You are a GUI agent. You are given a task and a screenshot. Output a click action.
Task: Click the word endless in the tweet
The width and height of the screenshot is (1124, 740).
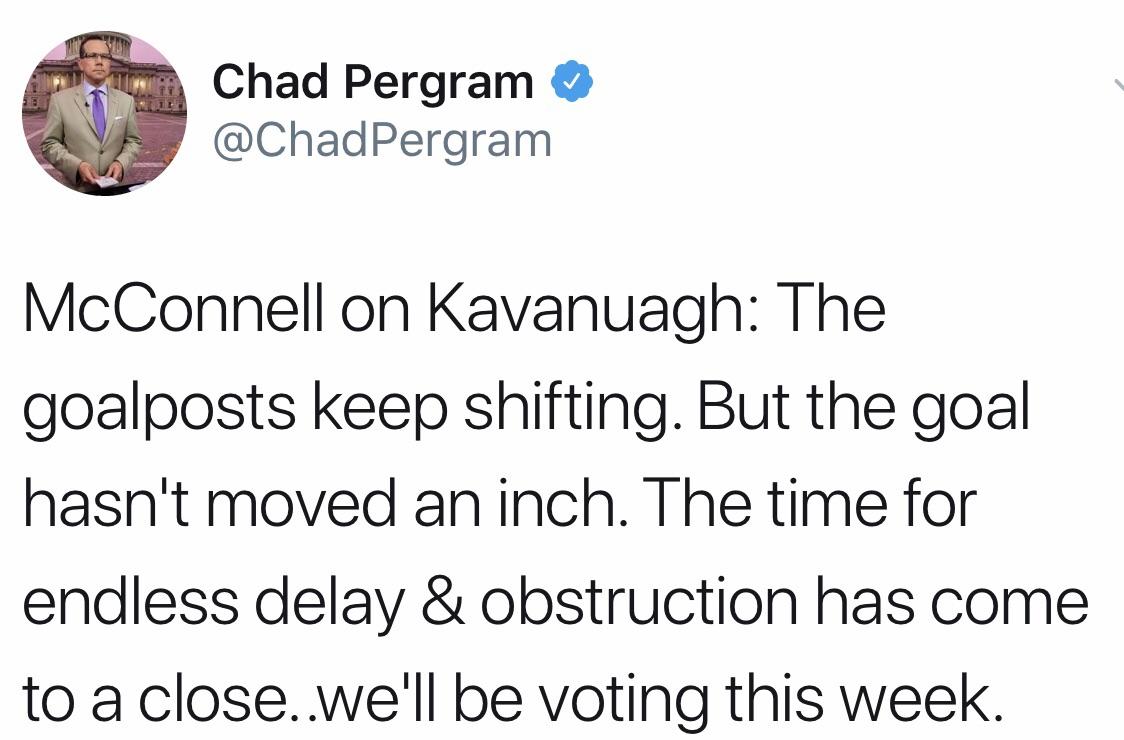click(131, 599)
